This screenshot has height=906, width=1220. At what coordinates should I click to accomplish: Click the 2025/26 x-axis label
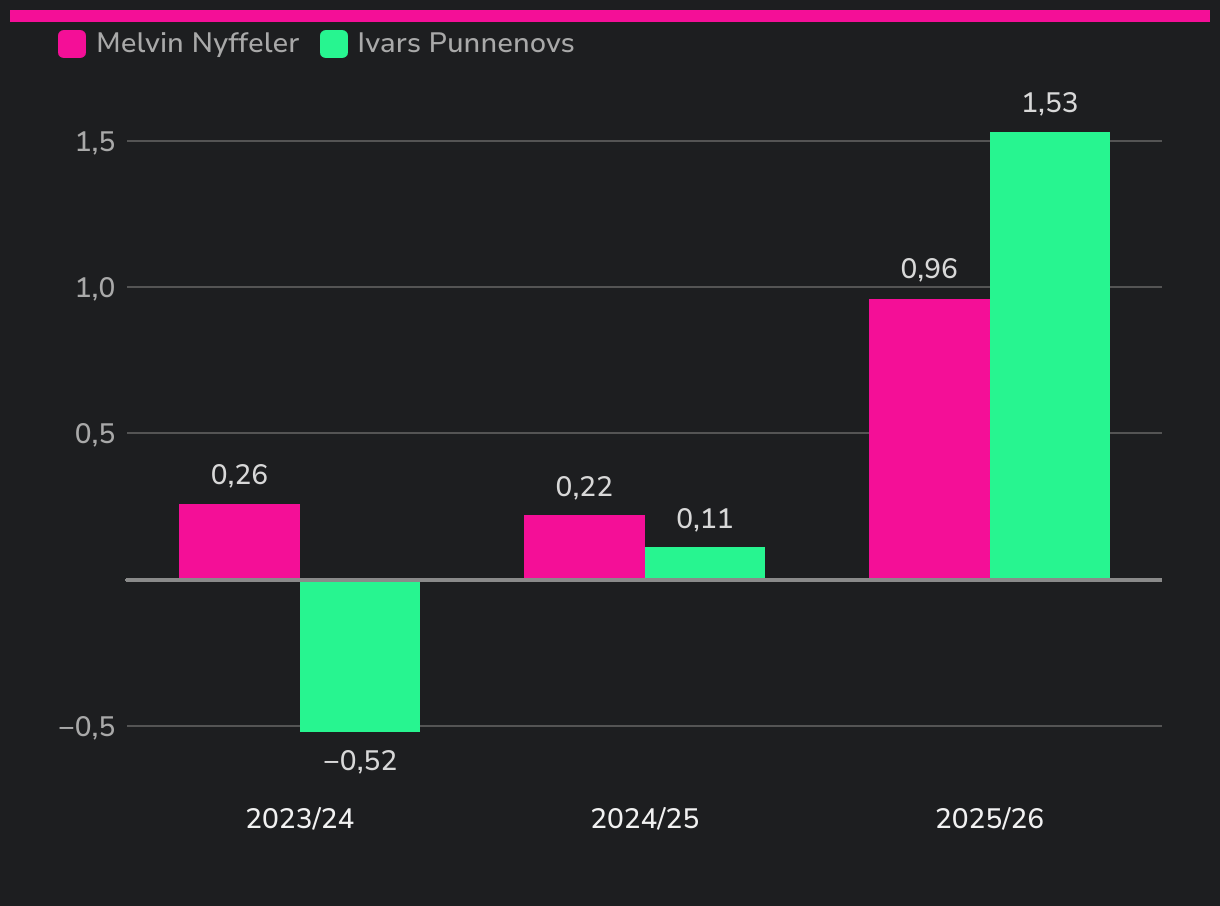tap(990, 819)
